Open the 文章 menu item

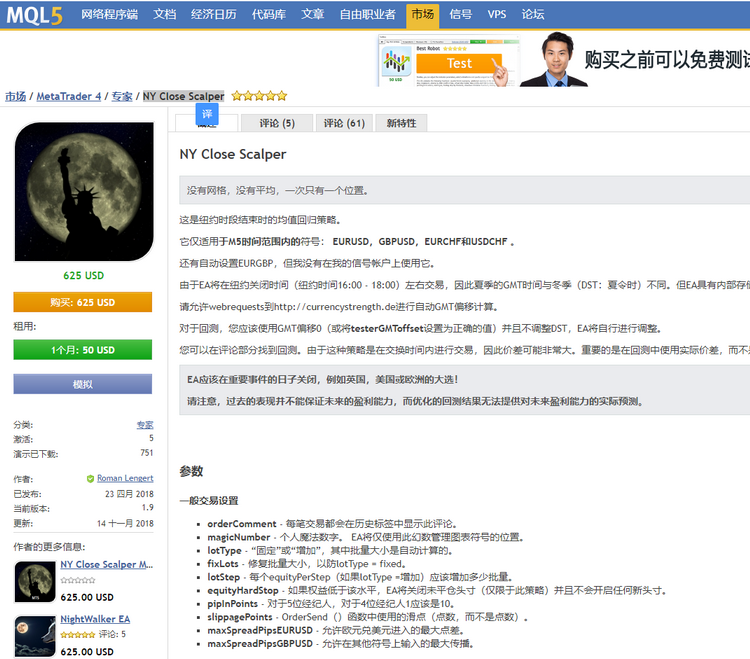pyautogui.click(x=312, y=14)
